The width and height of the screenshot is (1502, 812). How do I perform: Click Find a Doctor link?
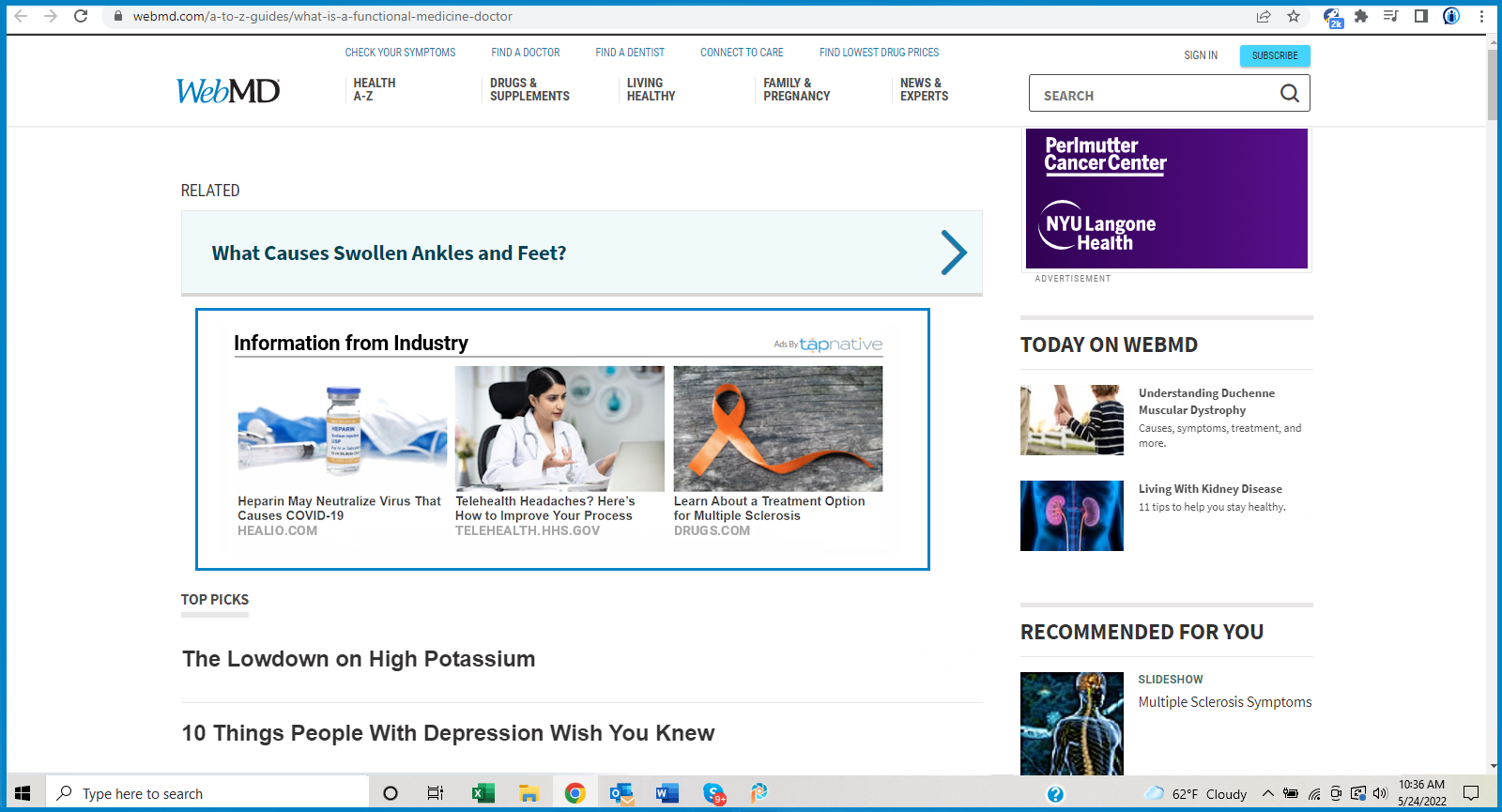[x=526, y=53]
